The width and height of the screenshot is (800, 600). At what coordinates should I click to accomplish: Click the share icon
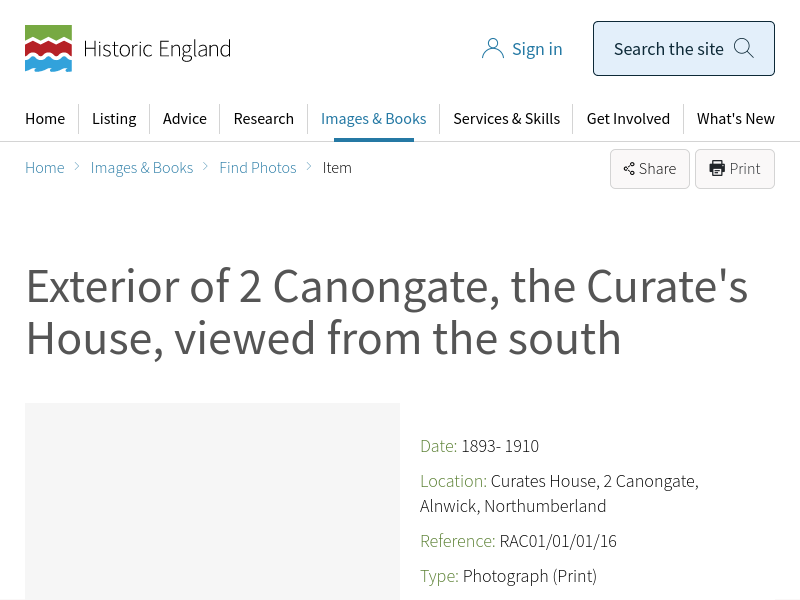[x=629, y=169]
